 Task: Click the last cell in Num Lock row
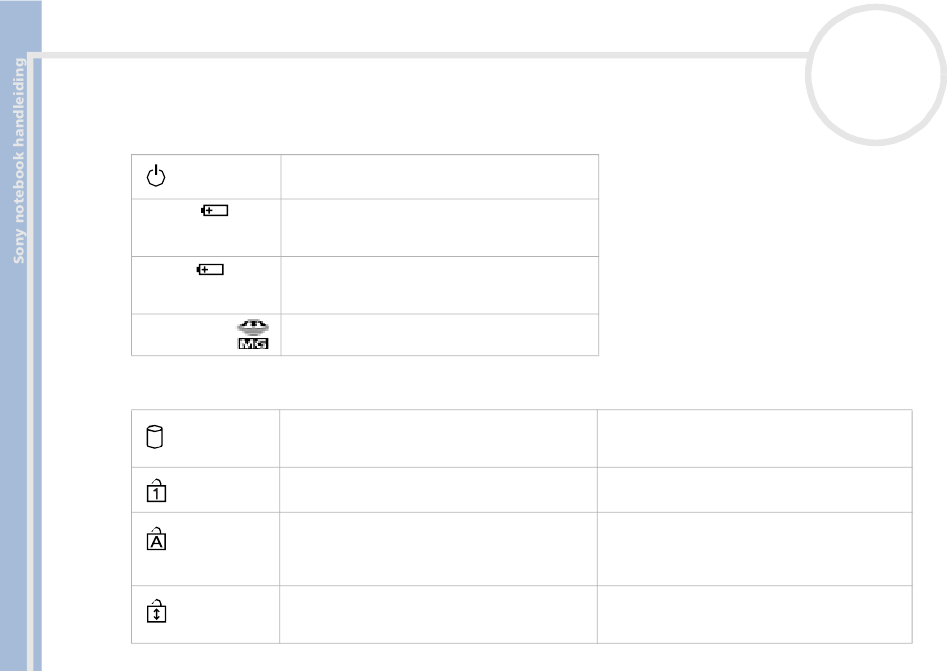(755, 490)
